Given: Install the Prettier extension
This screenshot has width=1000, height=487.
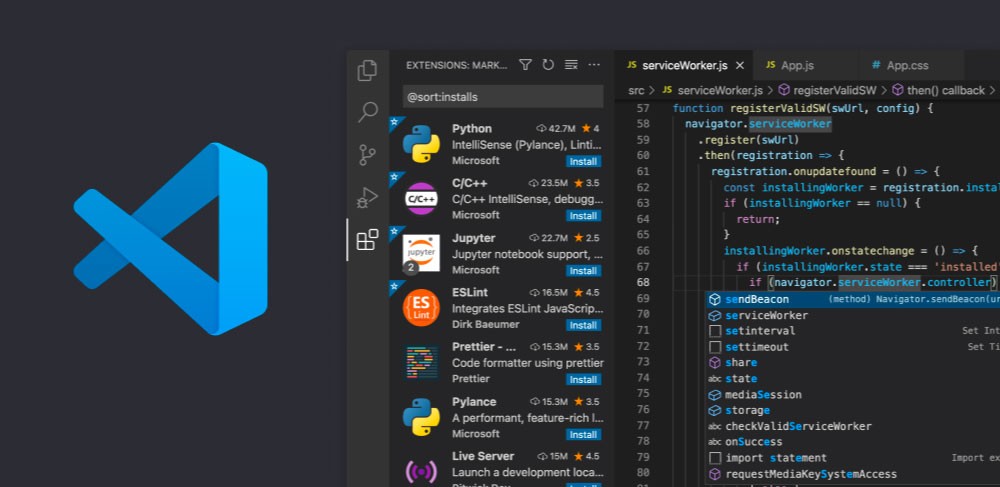Looking at the screenshot, I should tap(583, 380).
